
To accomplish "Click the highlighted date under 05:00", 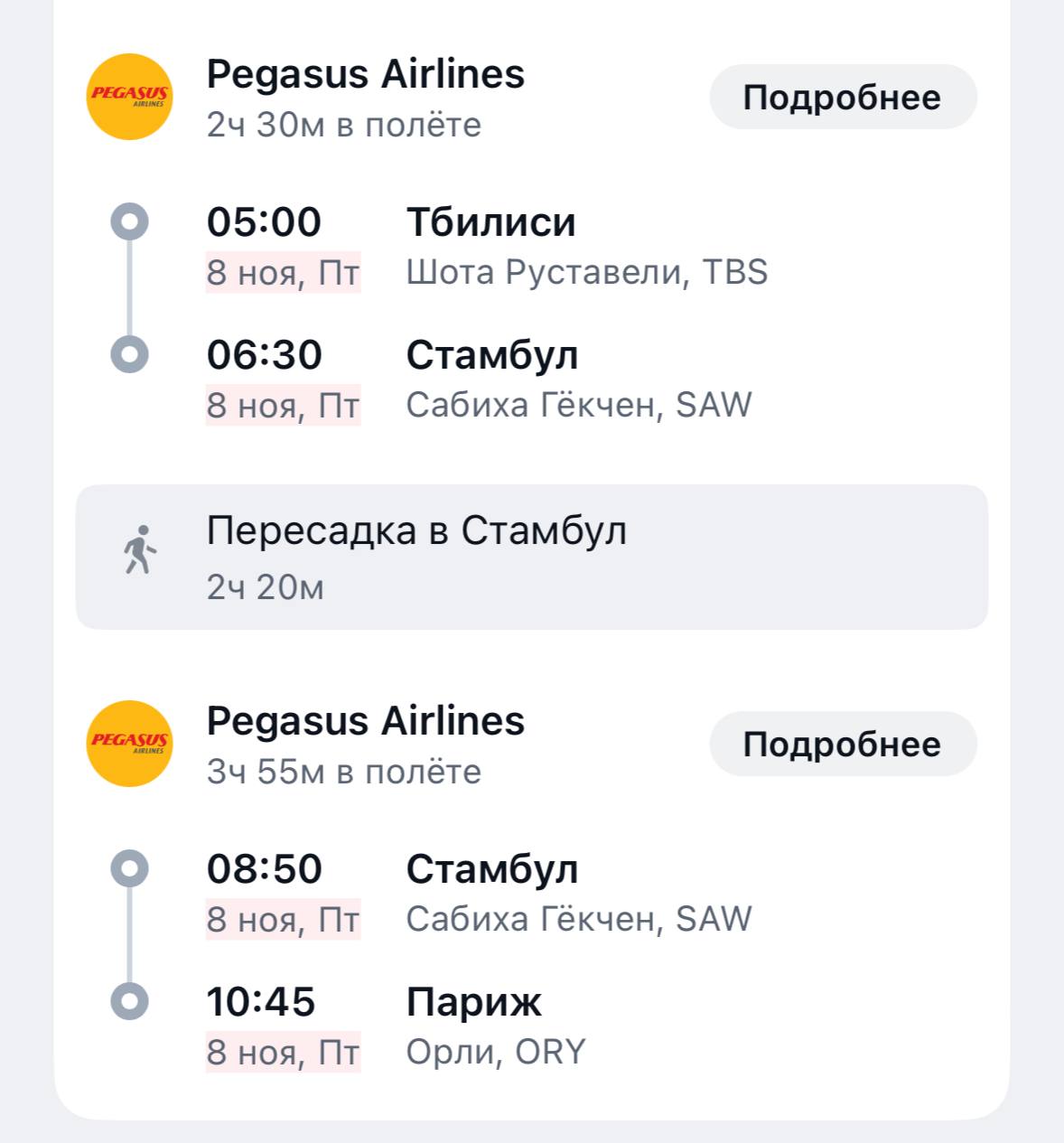I will (x=283, y=272).
